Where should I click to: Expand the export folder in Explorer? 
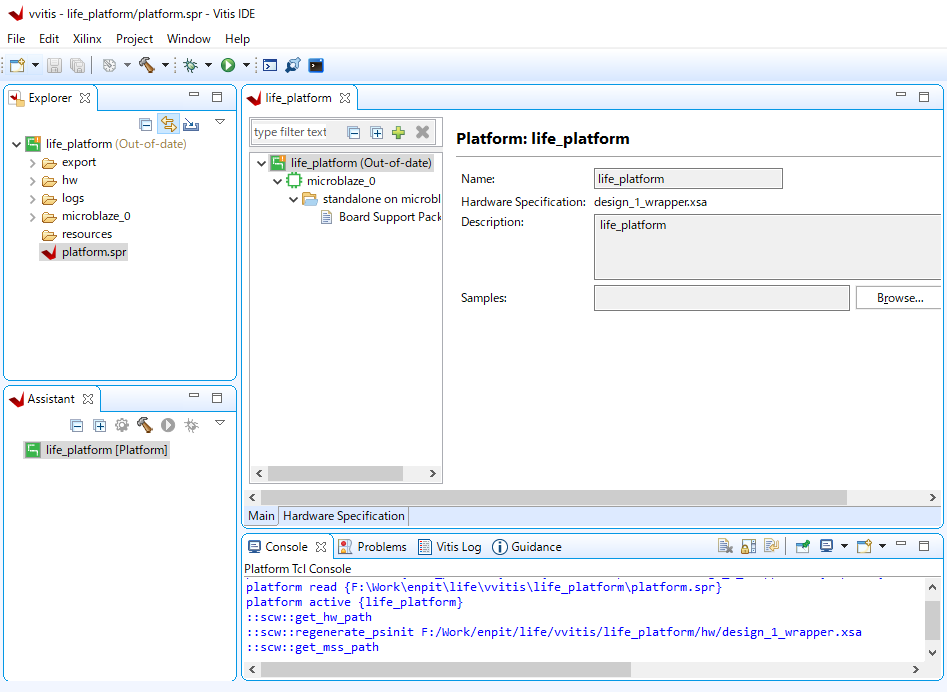[33, 163]
